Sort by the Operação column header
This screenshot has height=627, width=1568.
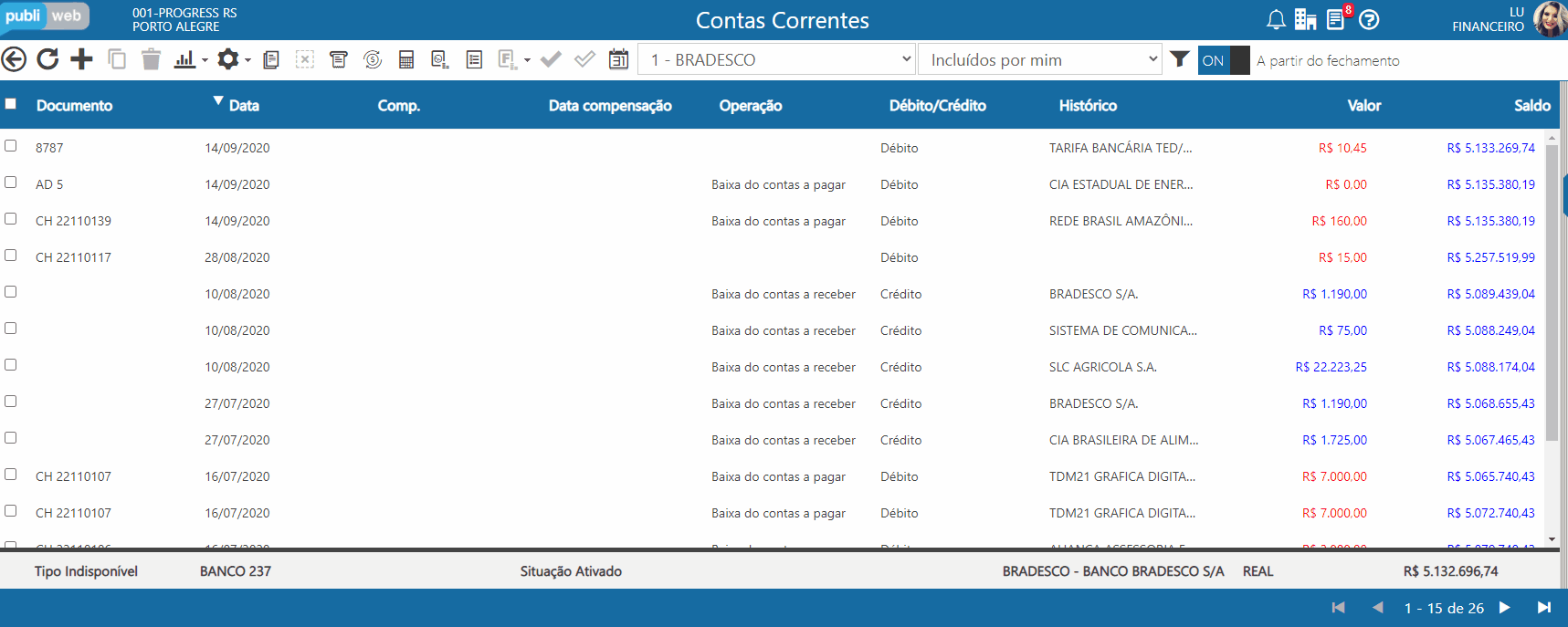pyautogui.click(x=751, y=106)
